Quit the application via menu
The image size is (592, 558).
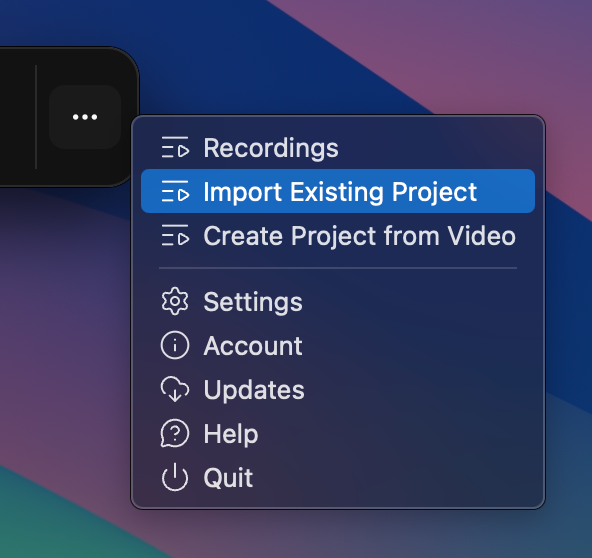(x=338, y=478)
